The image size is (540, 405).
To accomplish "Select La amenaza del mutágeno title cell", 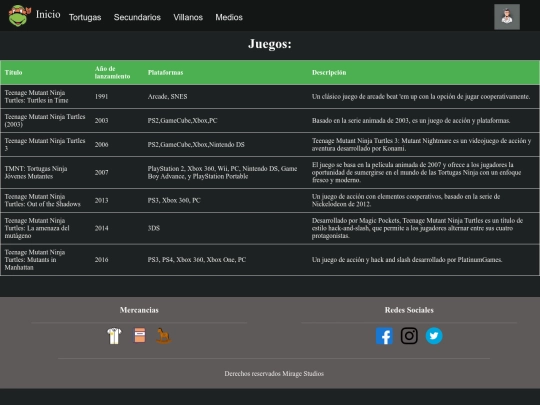I will pos(46,228).
